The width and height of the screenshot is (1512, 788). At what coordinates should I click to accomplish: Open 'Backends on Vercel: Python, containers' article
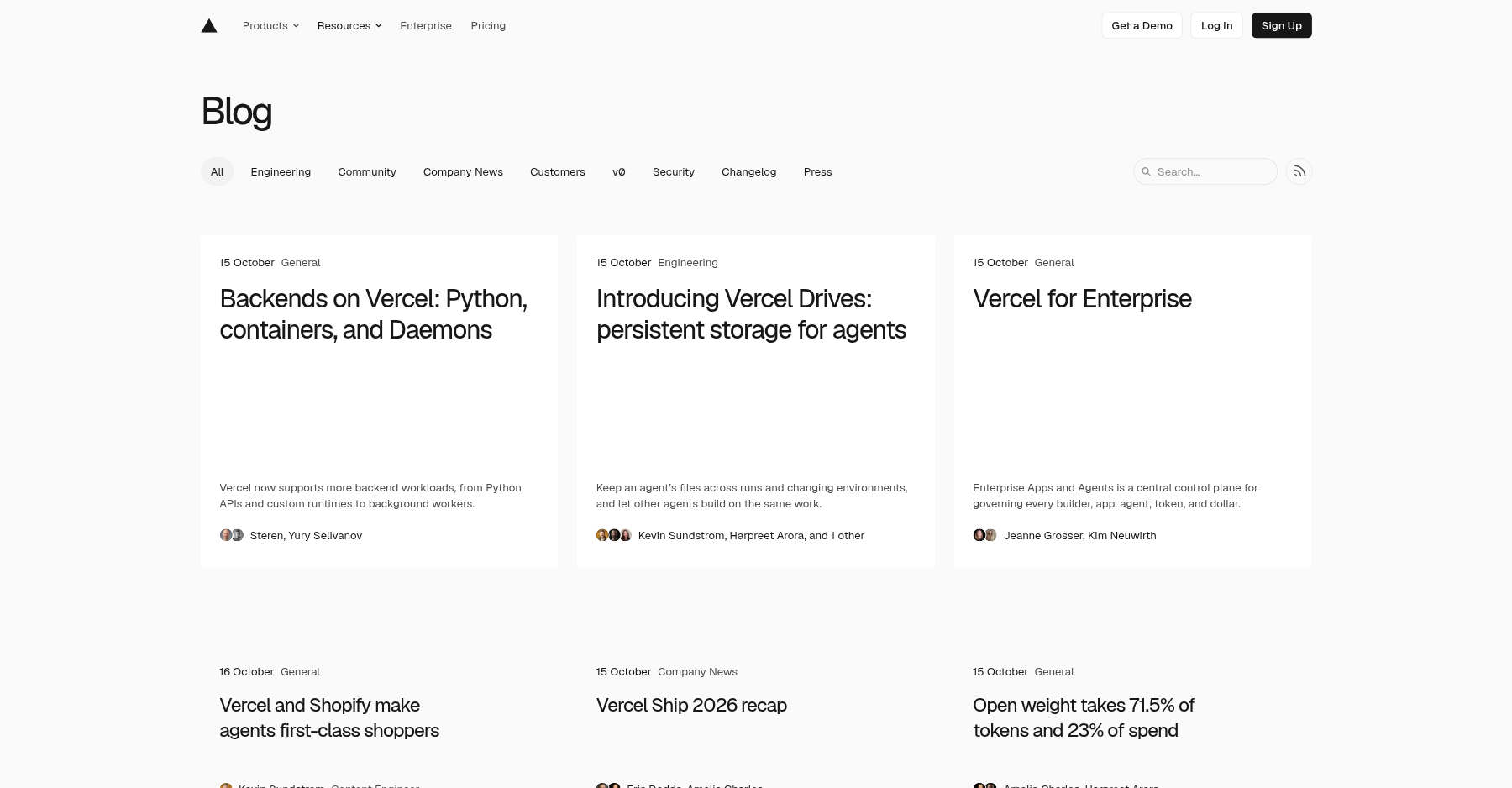point(373,314)
